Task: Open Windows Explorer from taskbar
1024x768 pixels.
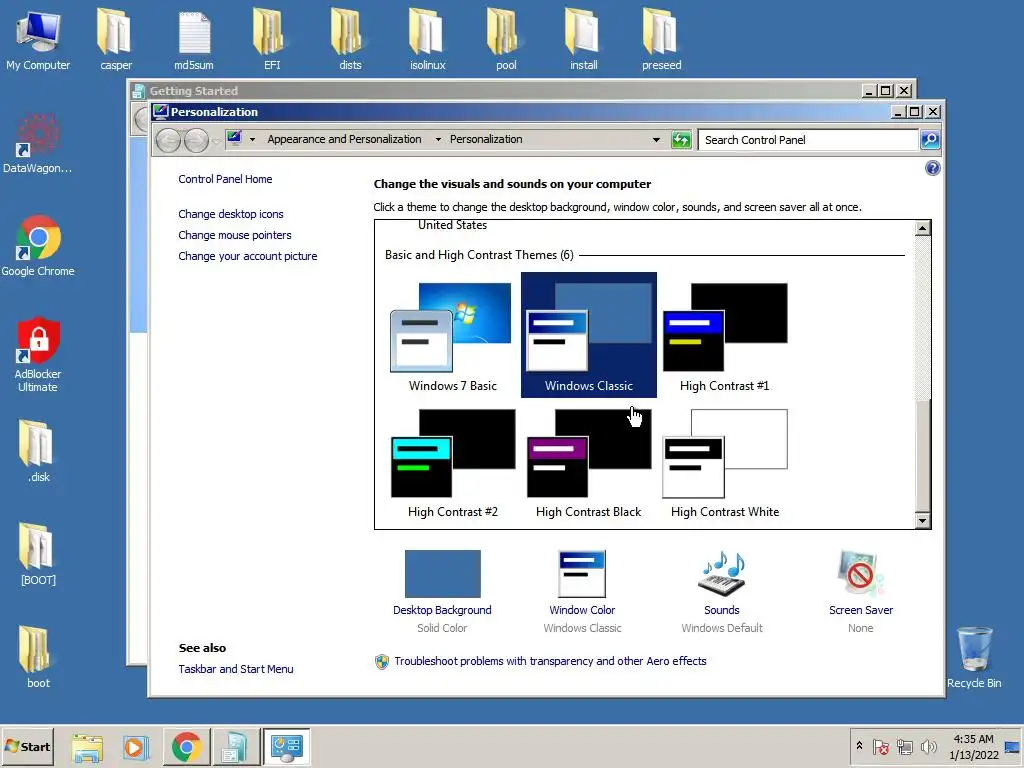Action: (87, 747)
